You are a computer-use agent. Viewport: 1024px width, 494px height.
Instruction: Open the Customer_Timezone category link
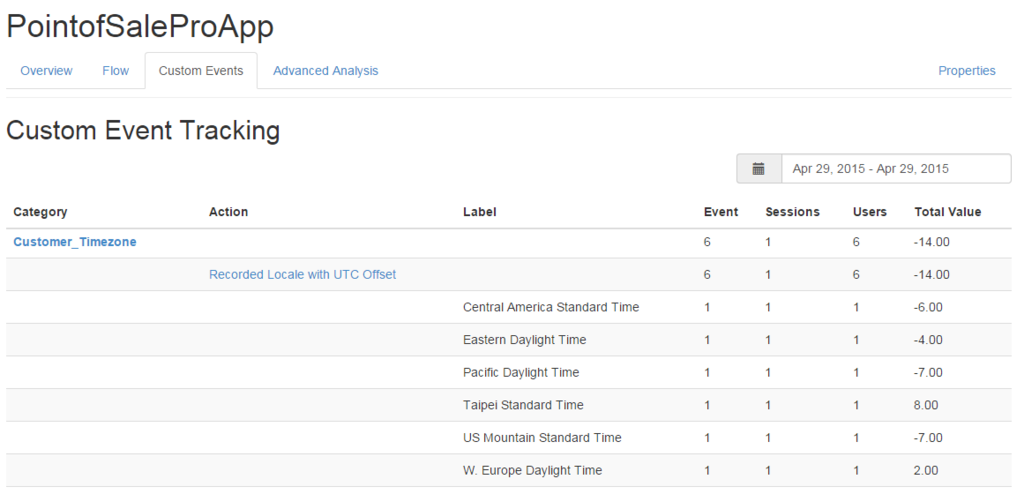[75, 242]
